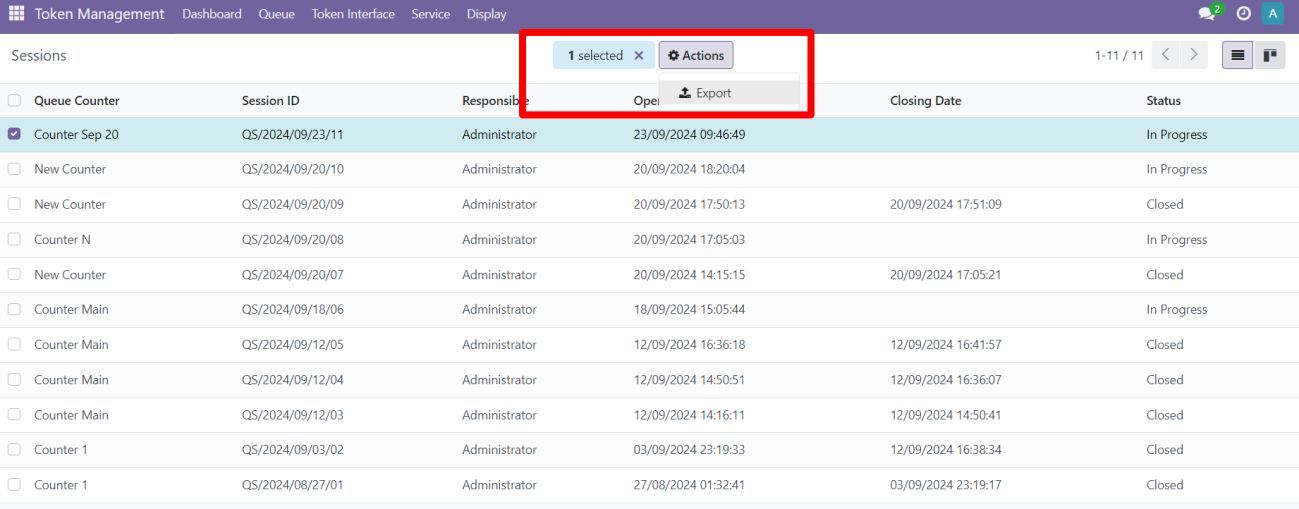Switch to kanban view
The width and height of the screenshot is (1299, 509).
point(1270,55)
